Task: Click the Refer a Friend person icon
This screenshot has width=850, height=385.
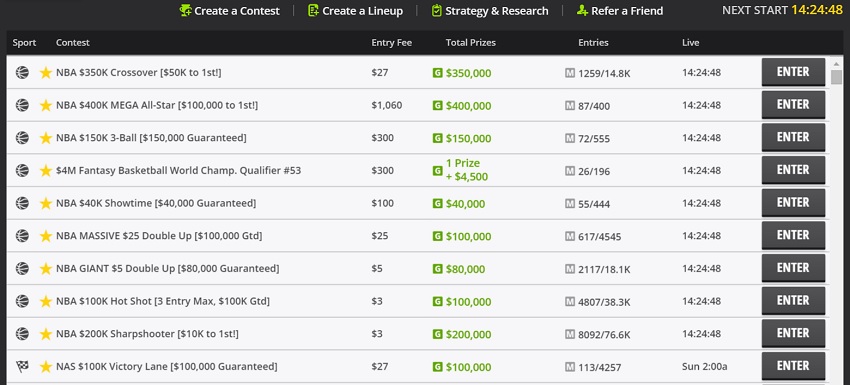Action: click(x=582, y=10)
